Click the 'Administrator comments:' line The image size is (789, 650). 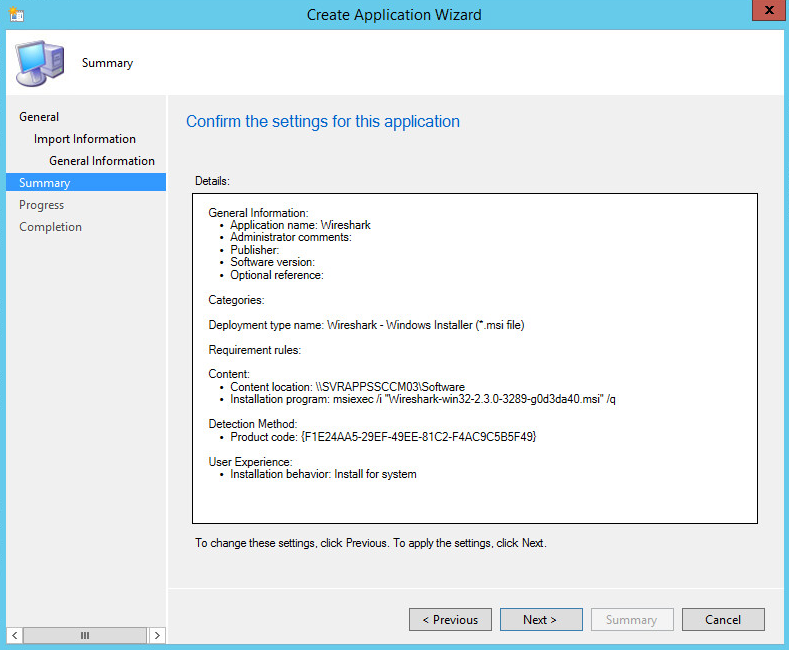291,237
